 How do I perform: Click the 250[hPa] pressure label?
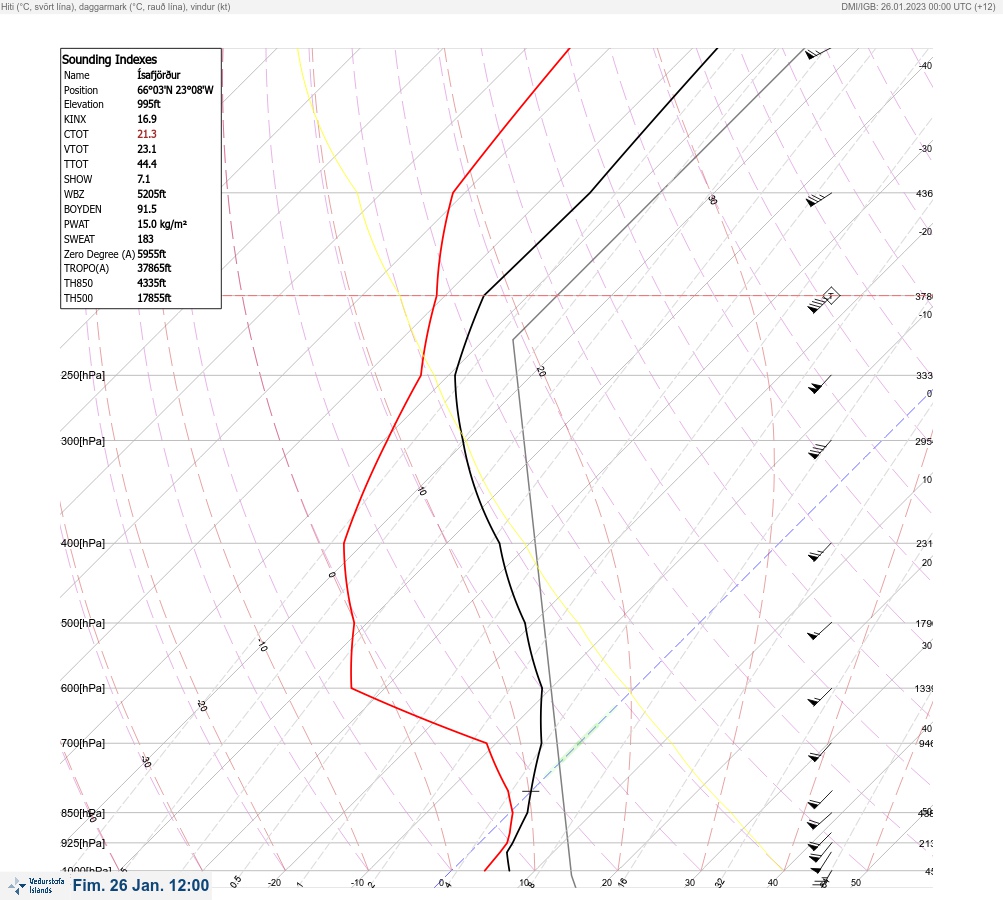coord(83,375)
